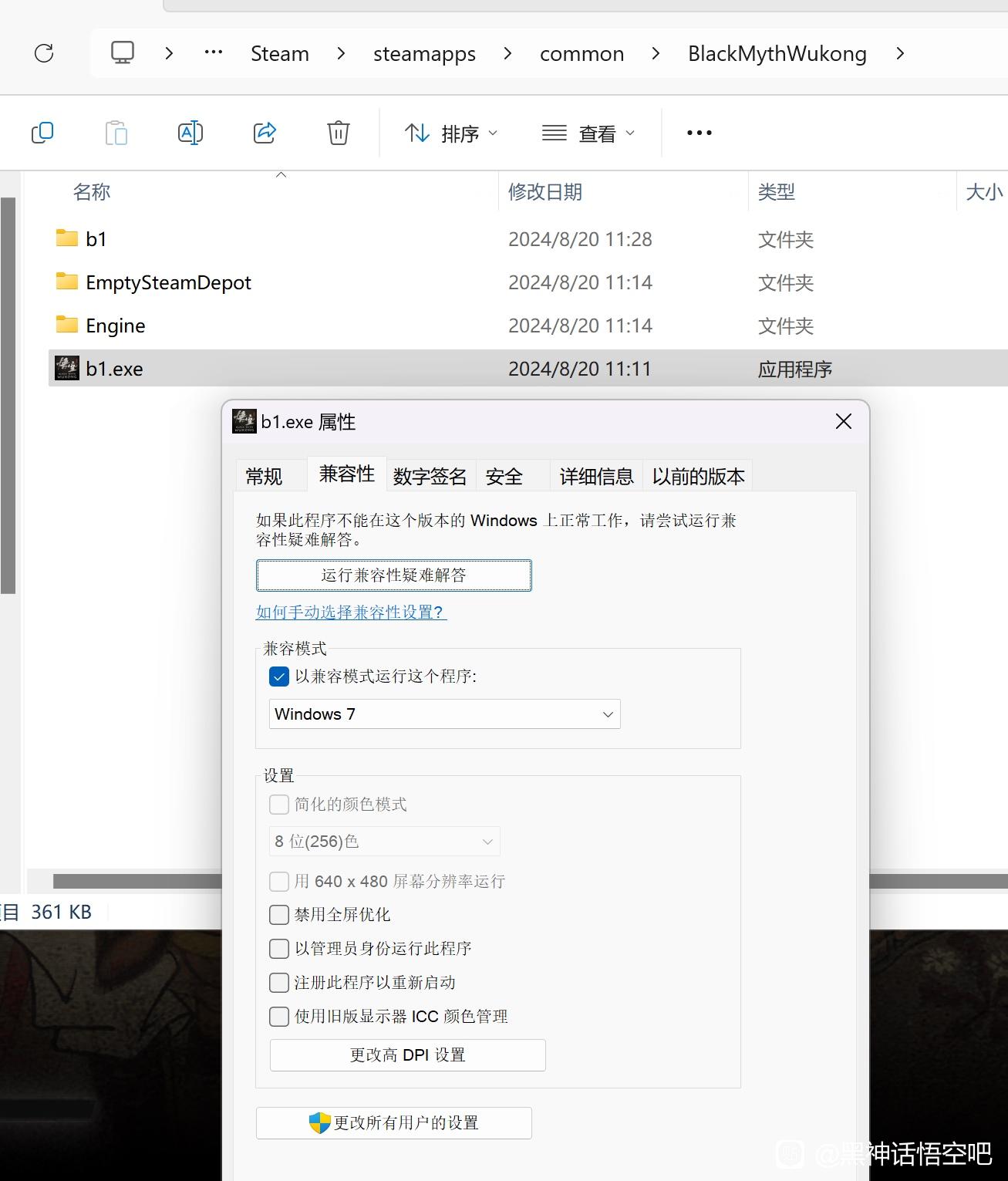Click b1.exe type 应用程序 cell
The width and height of the screenshot is (1008, 1181).
pyautogui.click(x=795, y=369)
